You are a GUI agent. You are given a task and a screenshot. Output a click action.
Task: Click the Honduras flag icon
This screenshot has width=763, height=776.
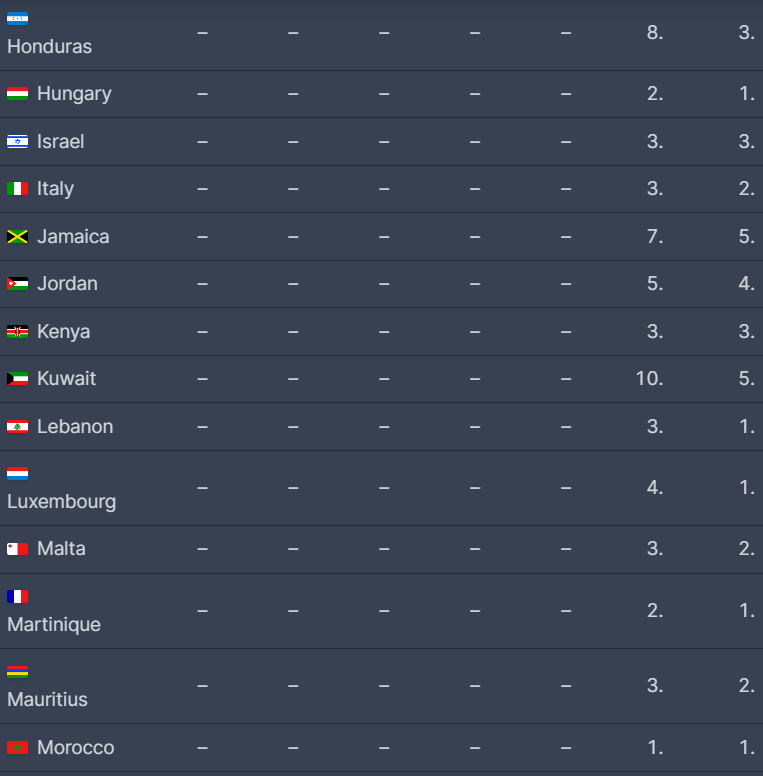pyautogui.click(x=17, y=19)
